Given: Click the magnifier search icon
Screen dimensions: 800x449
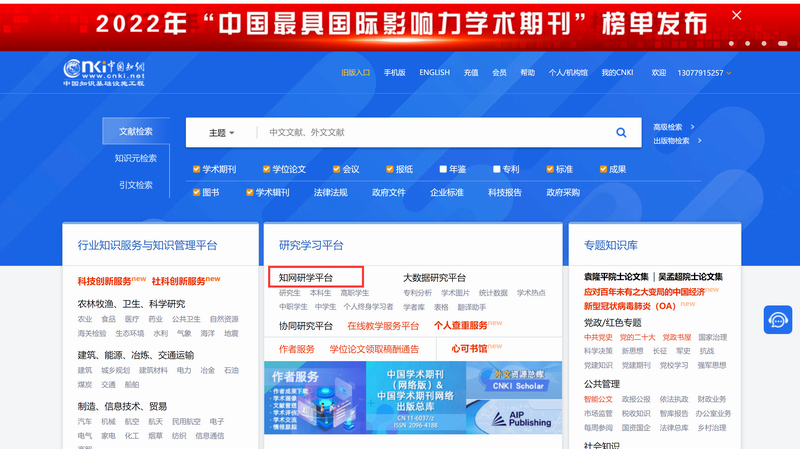Looking at the screenshot, I should coord(621,133).
